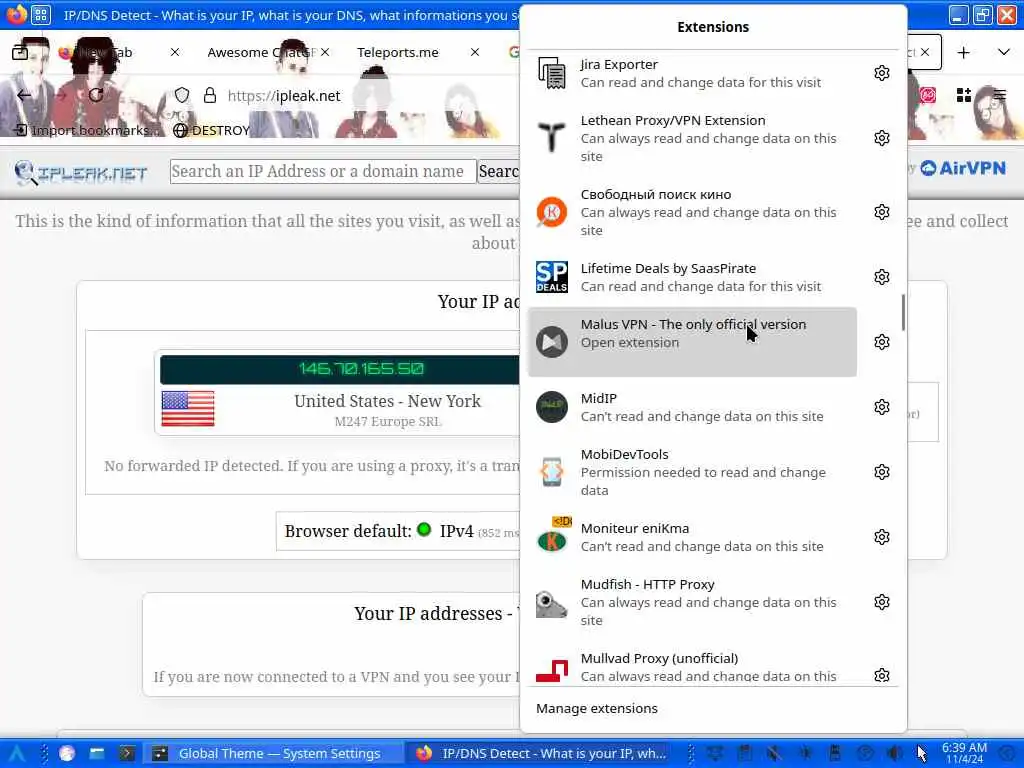Screen dimensions: 1024x768
Task: Click the IPLEAK.NET site logo
Action: coord(81,172)
